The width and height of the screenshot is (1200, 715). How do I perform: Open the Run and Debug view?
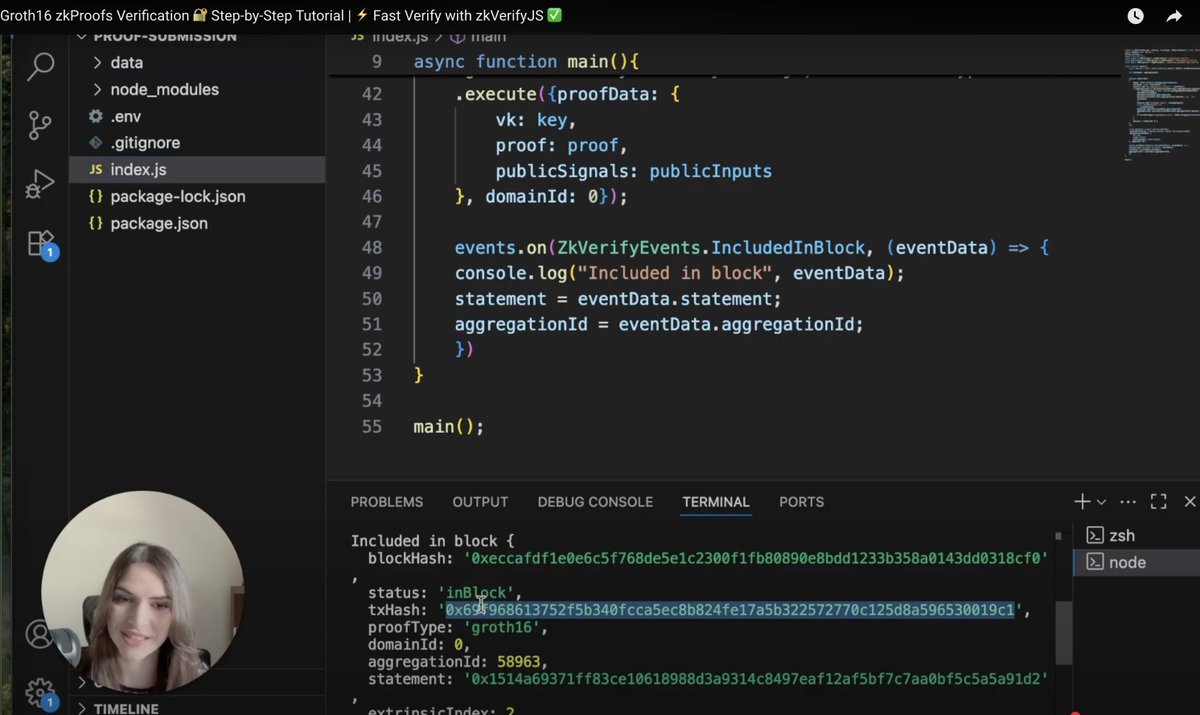click(40, 184)
